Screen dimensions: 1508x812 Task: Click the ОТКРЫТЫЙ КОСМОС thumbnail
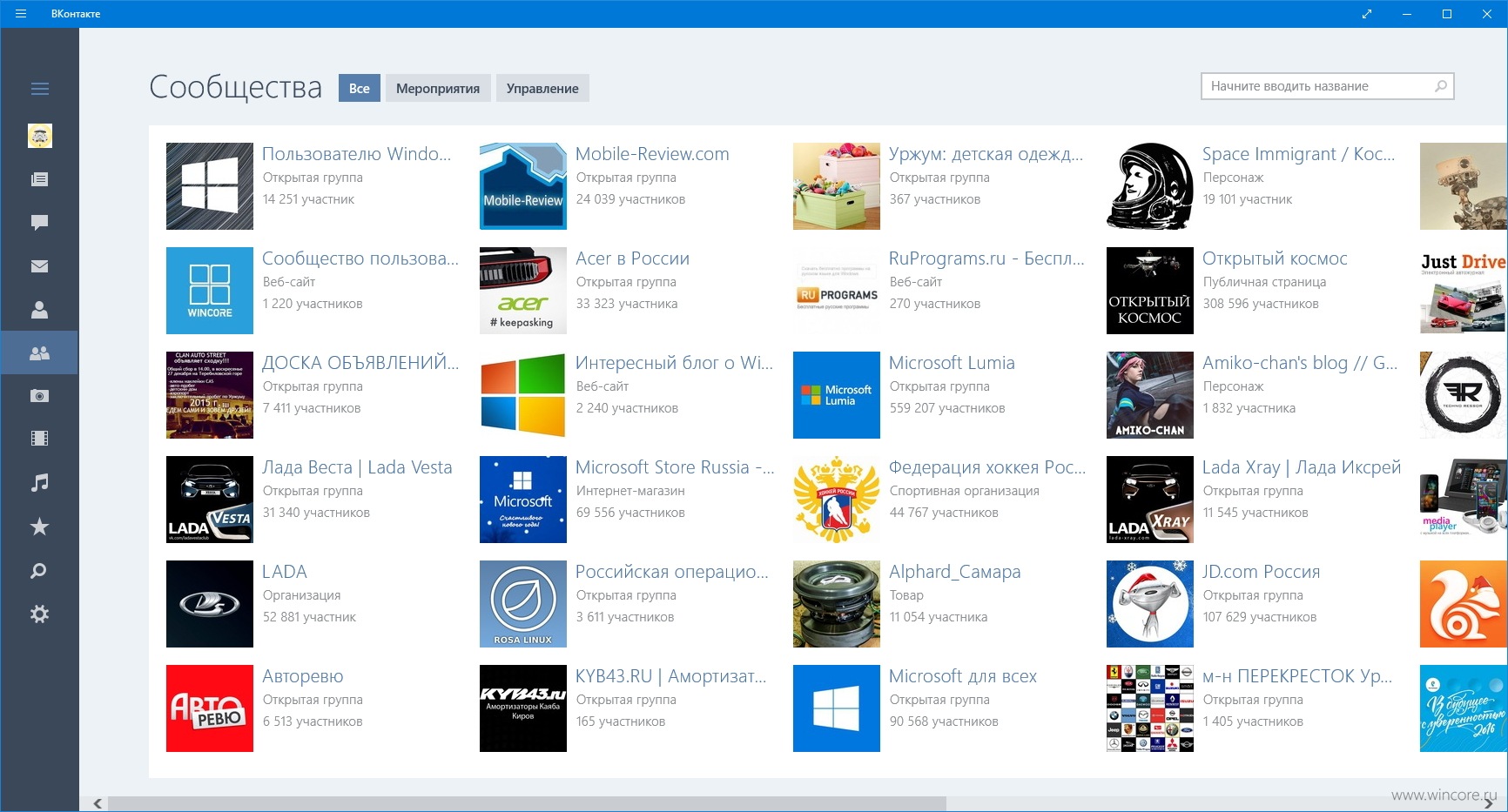(1150, 291)
